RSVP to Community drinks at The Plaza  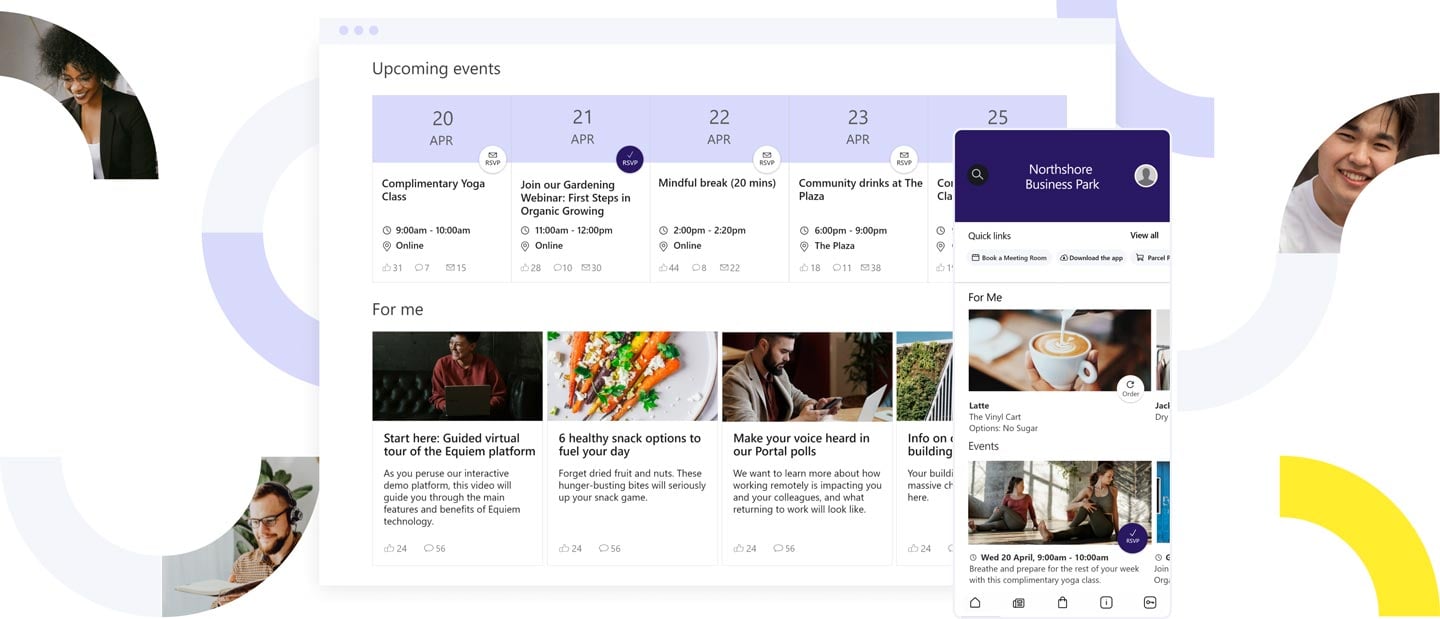(x=904, y=159)
